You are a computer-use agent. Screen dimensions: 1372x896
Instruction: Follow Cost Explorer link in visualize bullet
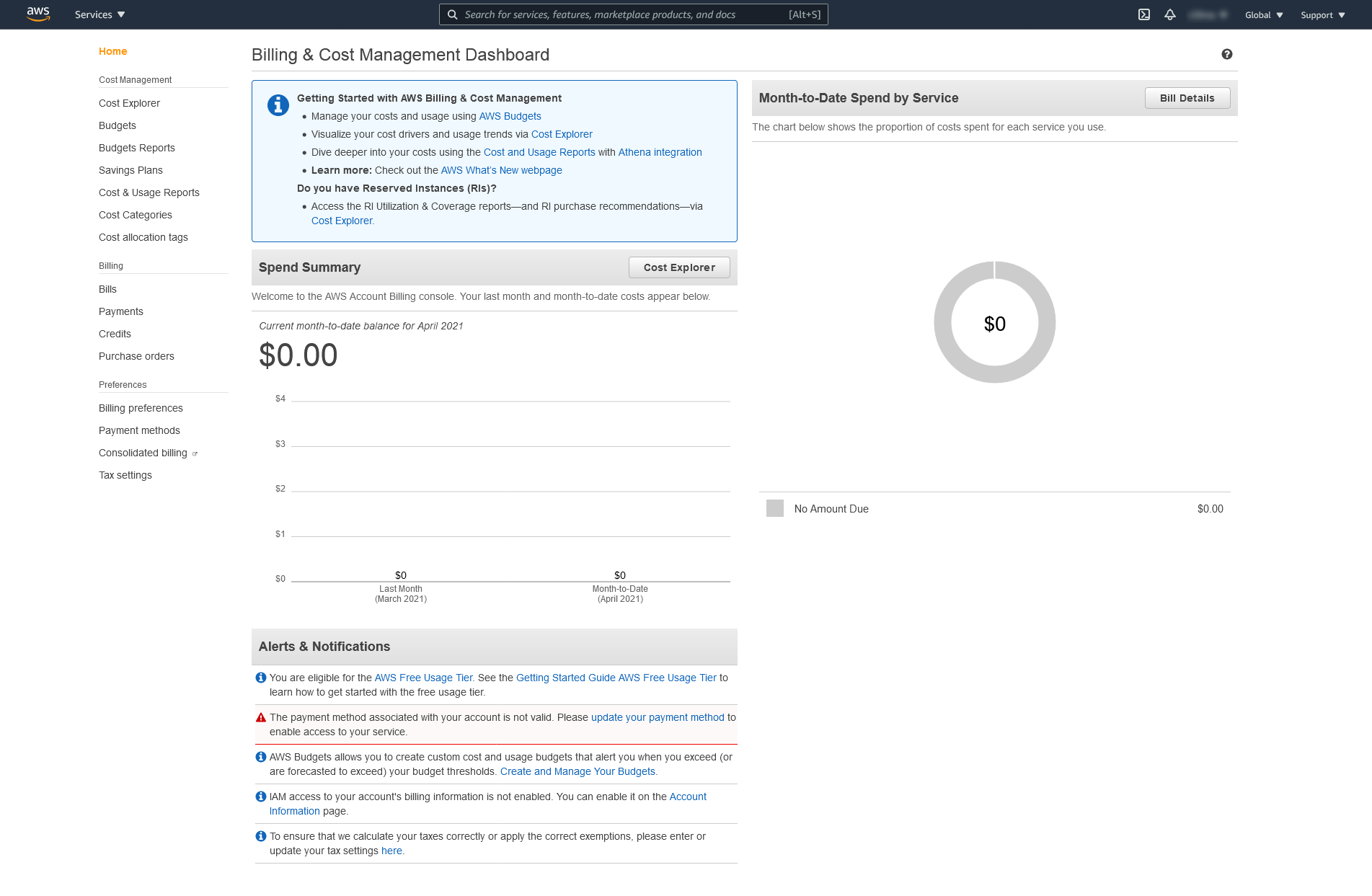[x=562, y=134]
